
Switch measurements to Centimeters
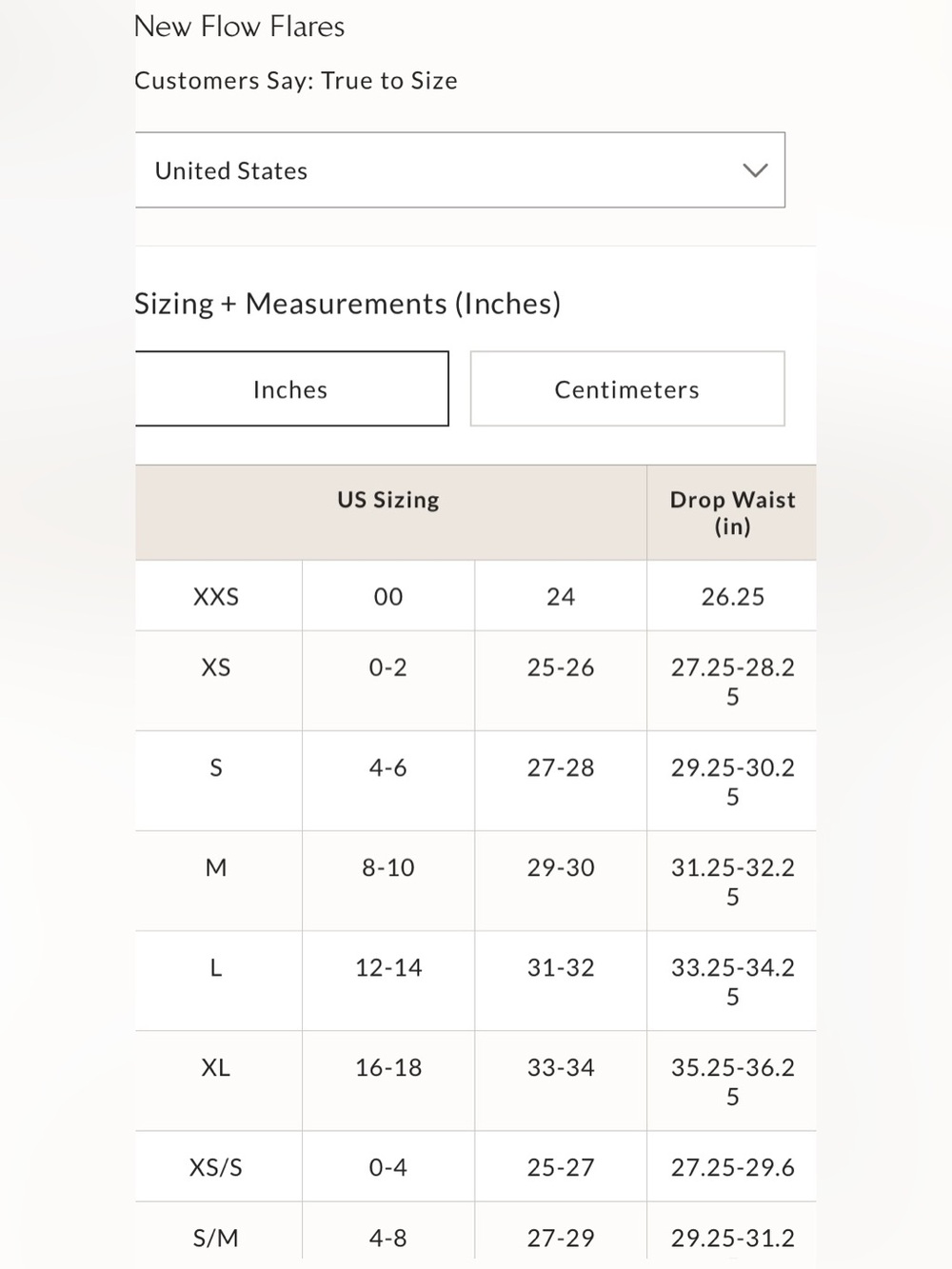coord(627,388)
